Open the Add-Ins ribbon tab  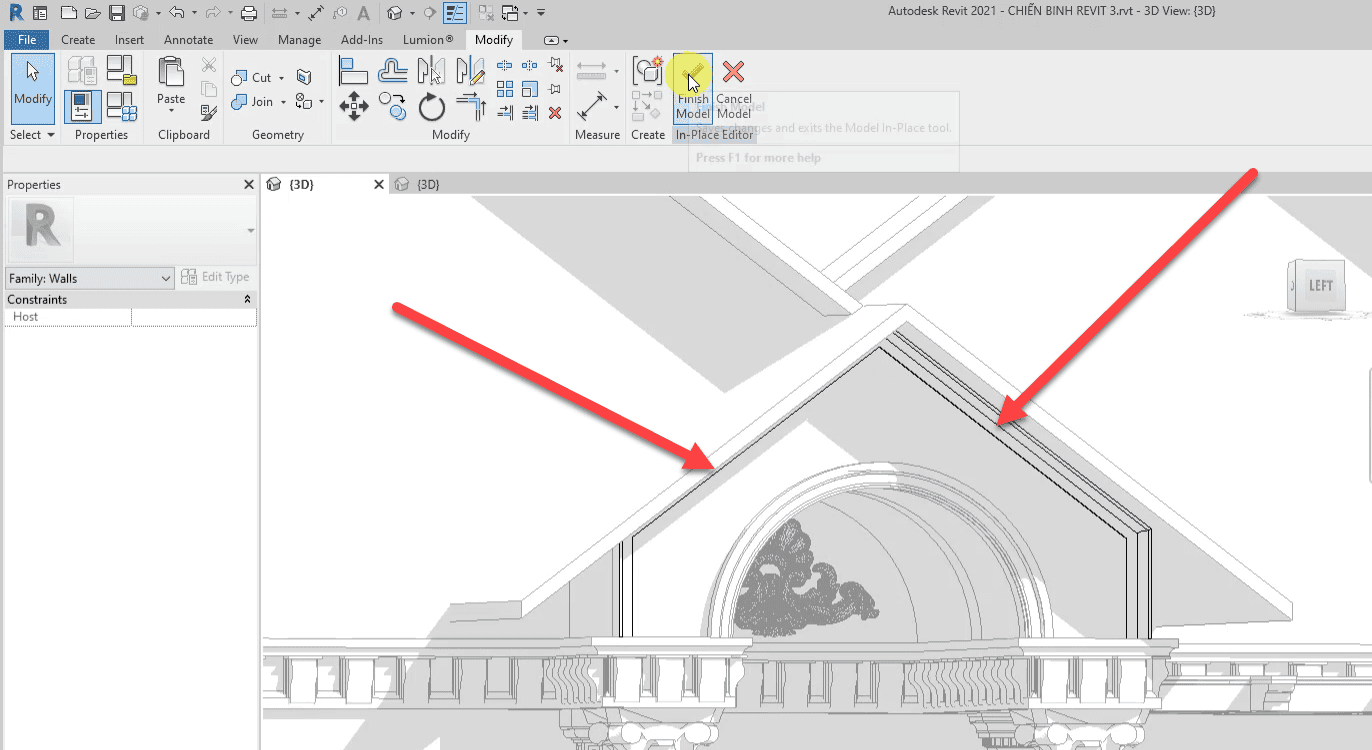pos(362,40)
